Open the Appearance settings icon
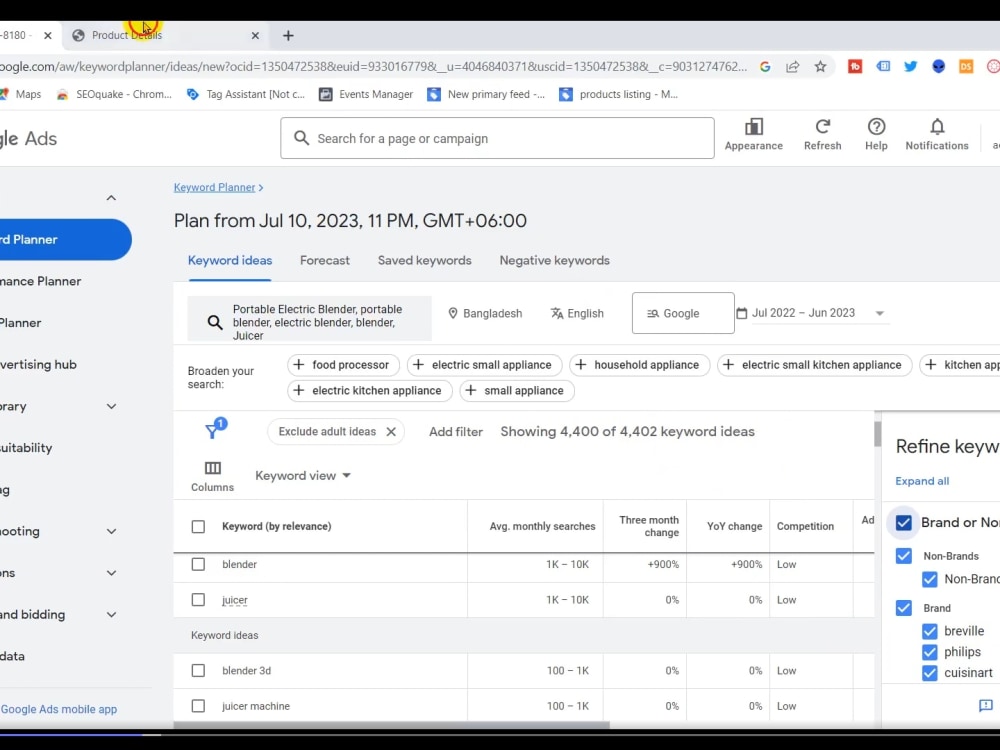Screen dimensions: 1000x750 pyautogui.click(x=753, y=126)
